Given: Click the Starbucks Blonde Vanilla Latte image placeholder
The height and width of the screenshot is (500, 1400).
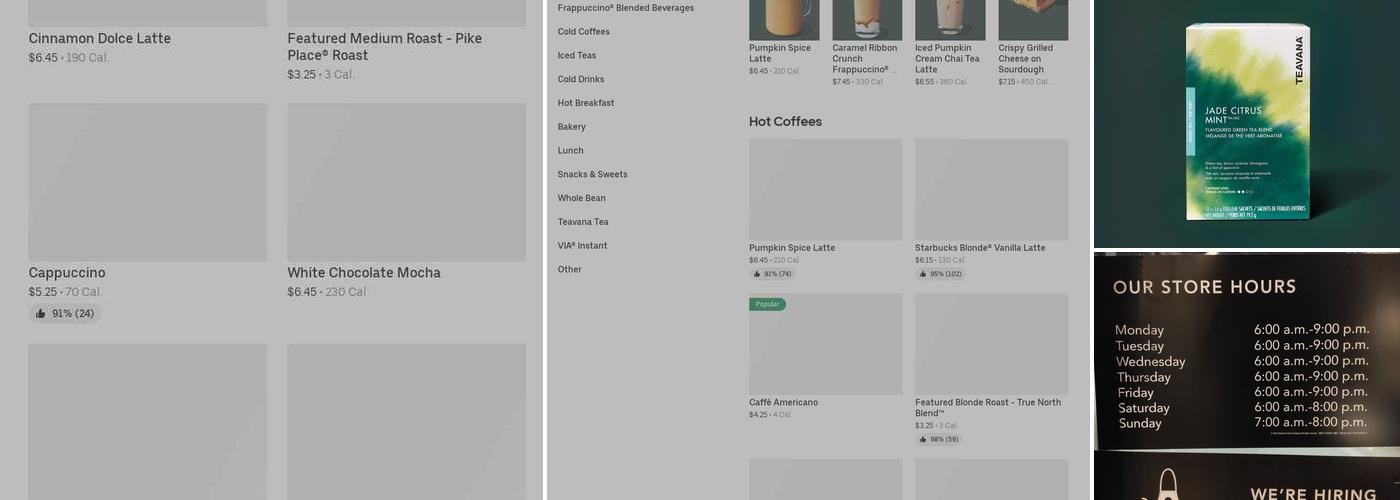Looking at the screenshot, I should click(991, 189).
